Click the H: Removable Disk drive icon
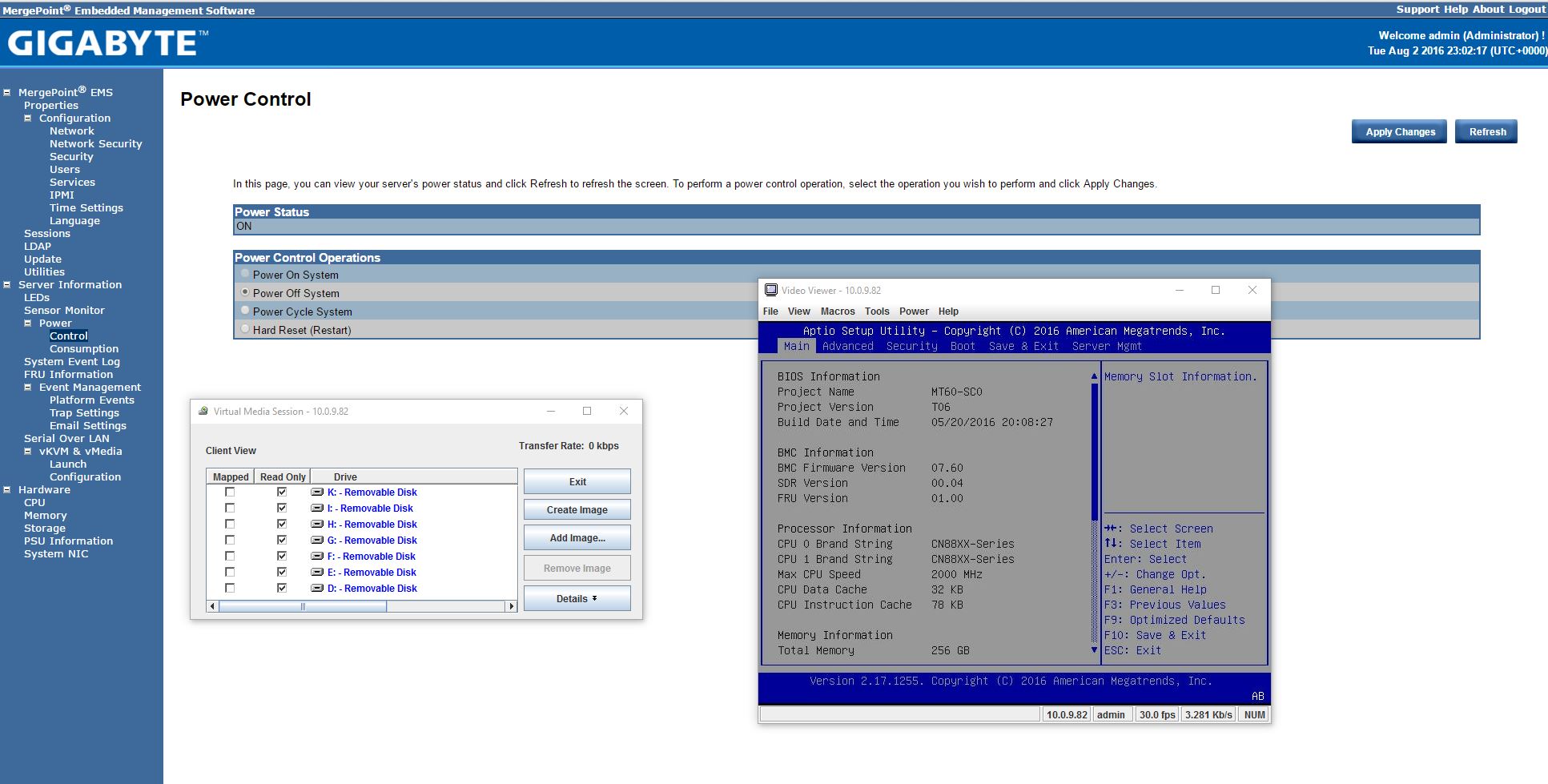The width and height of the screenshot is (1548, 784). [317, 525]
